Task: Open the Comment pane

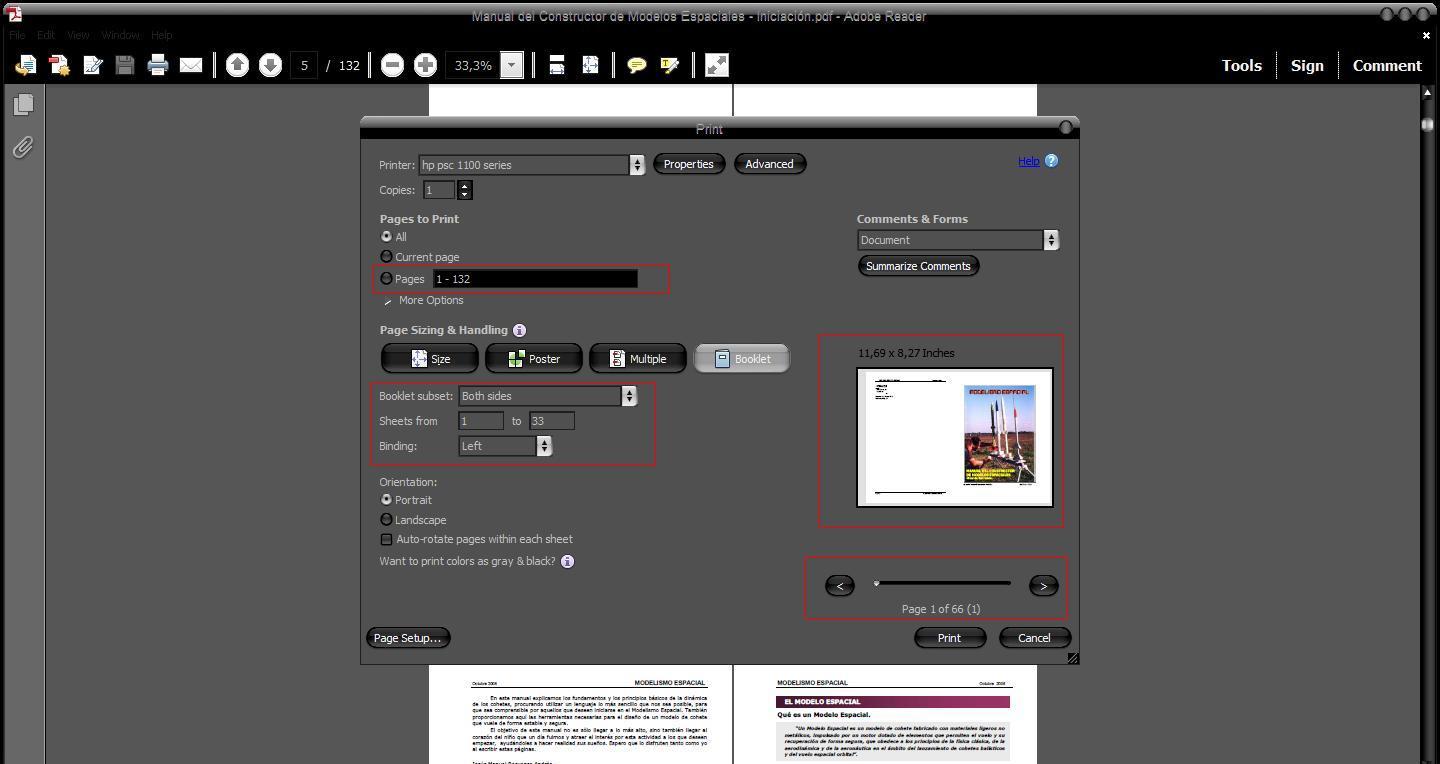Action: (x=1387, y=65)
